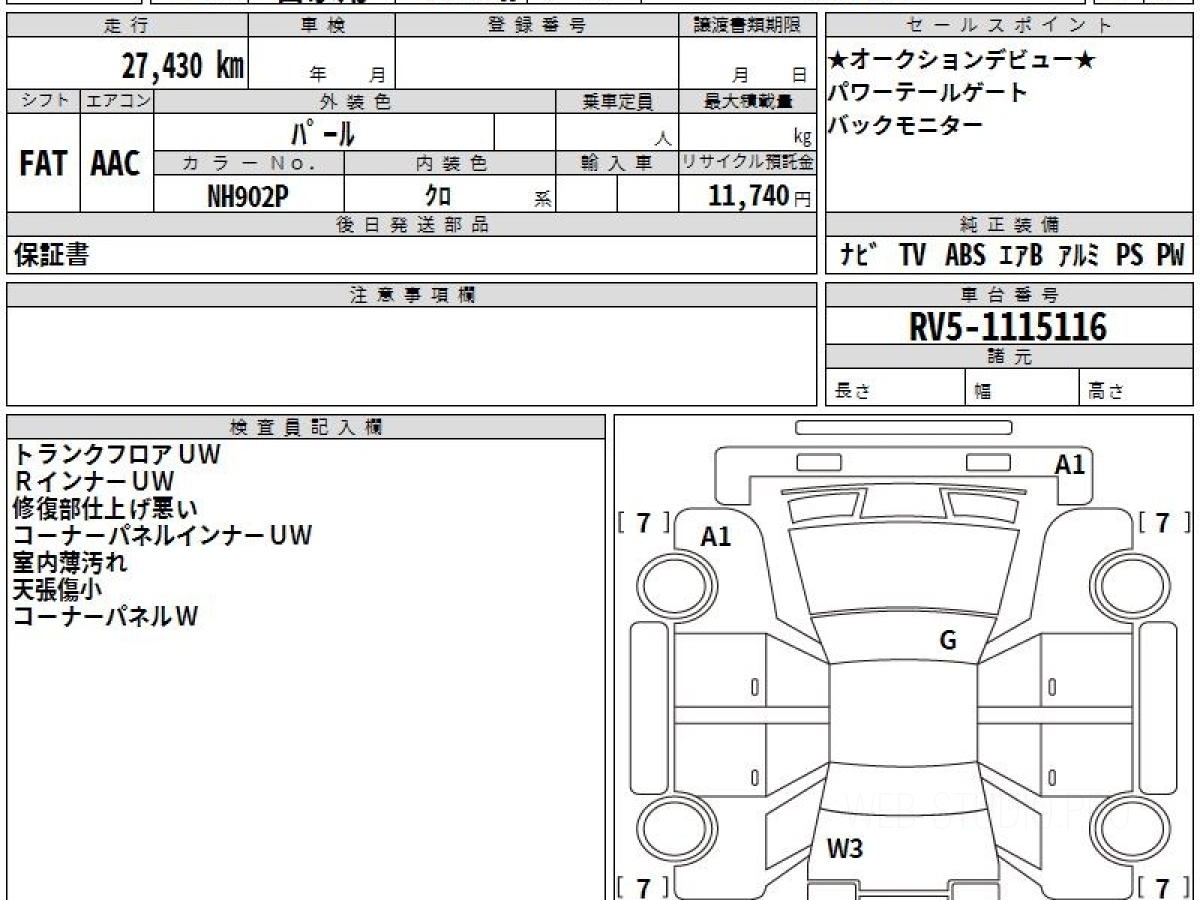1200x900 pixels.
Task: Select the トランクフロアUW note
Action: coord(117,454)
